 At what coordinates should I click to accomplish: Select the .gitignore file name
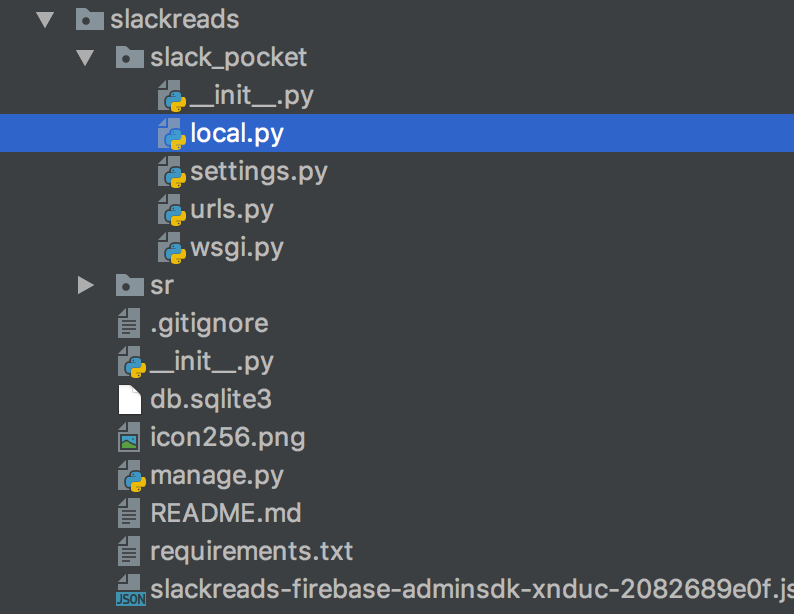(209, 323)
